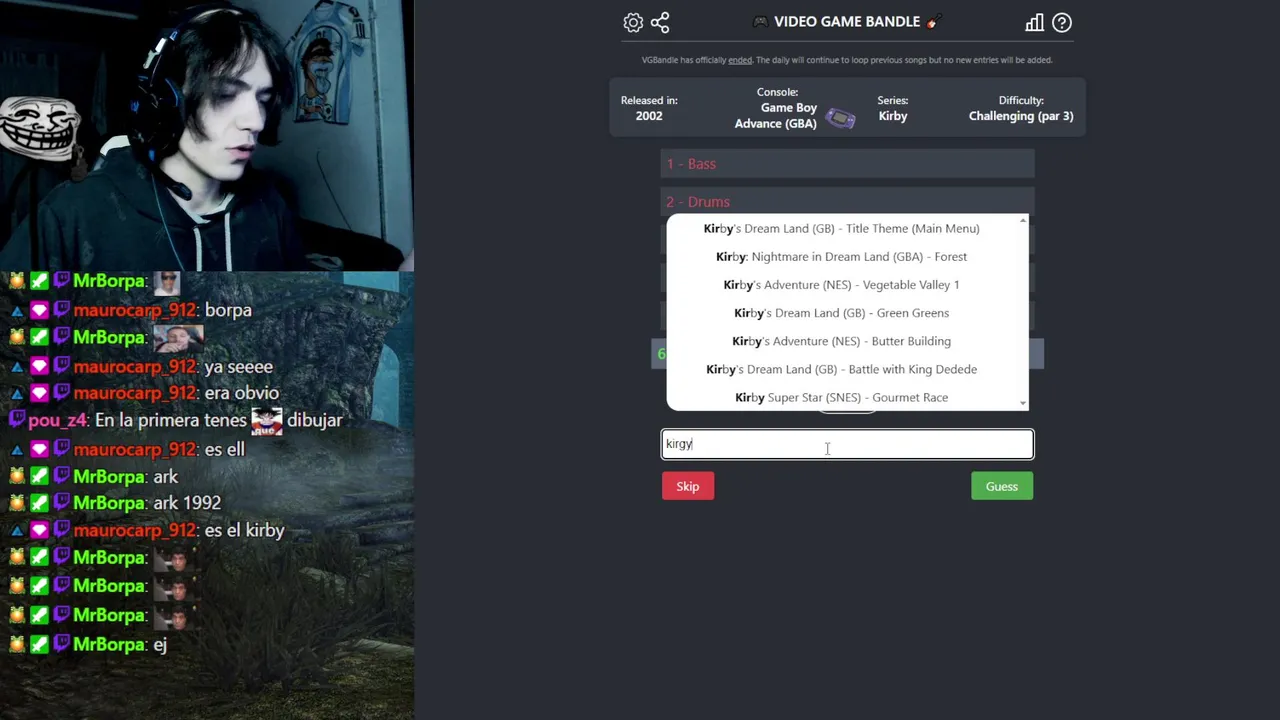This screenshot has height=720, width=1280.
Task: Choose Kirby's Dream Land Green Greens
Action: pyautogui.click(x=842, y=312)
